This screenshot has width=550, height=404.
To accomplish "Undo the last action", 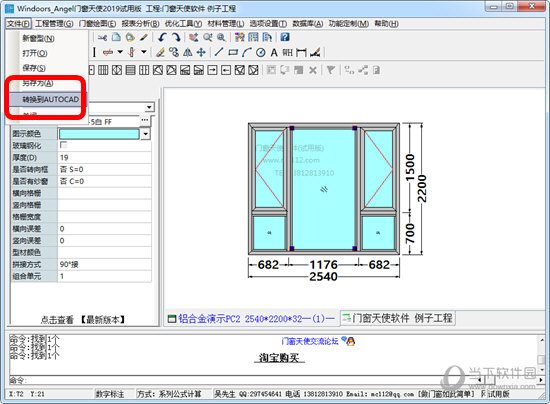I will pos(162,37).
